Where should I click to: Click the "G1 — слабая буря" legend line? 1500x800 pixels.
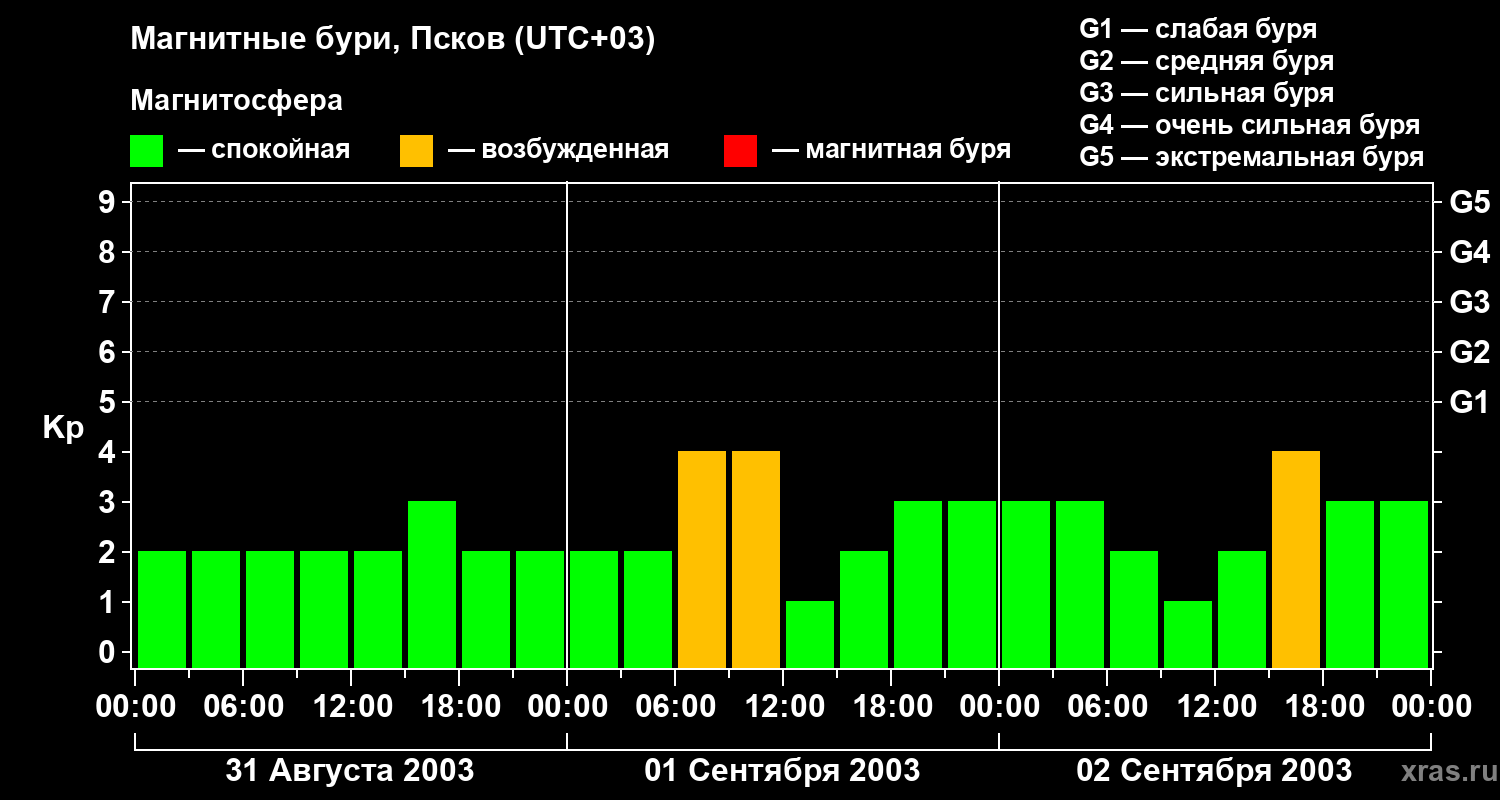tap(1198, 29)
